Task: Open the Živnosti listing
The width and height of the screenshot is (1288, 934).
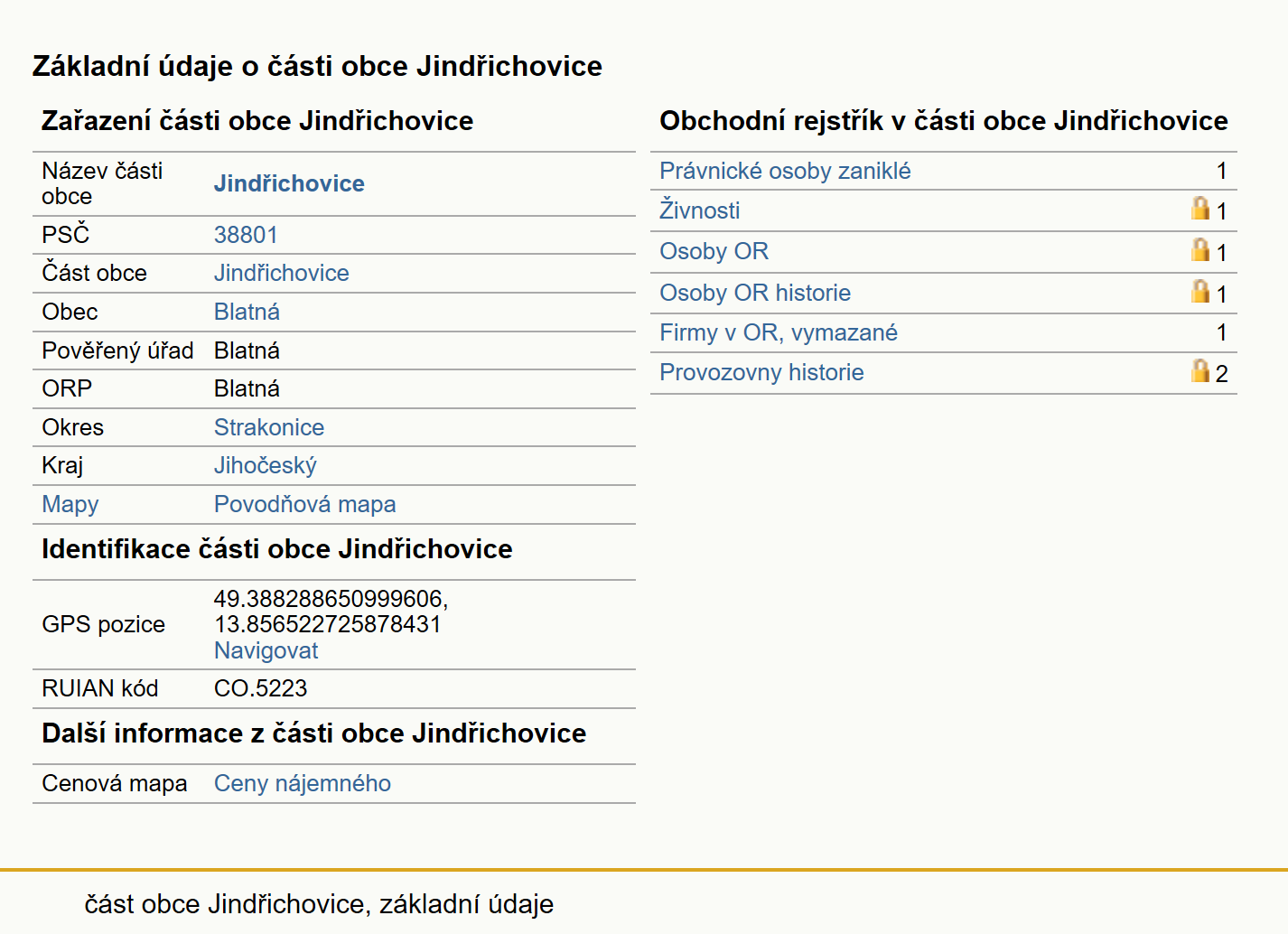Action: coord(700,210)
